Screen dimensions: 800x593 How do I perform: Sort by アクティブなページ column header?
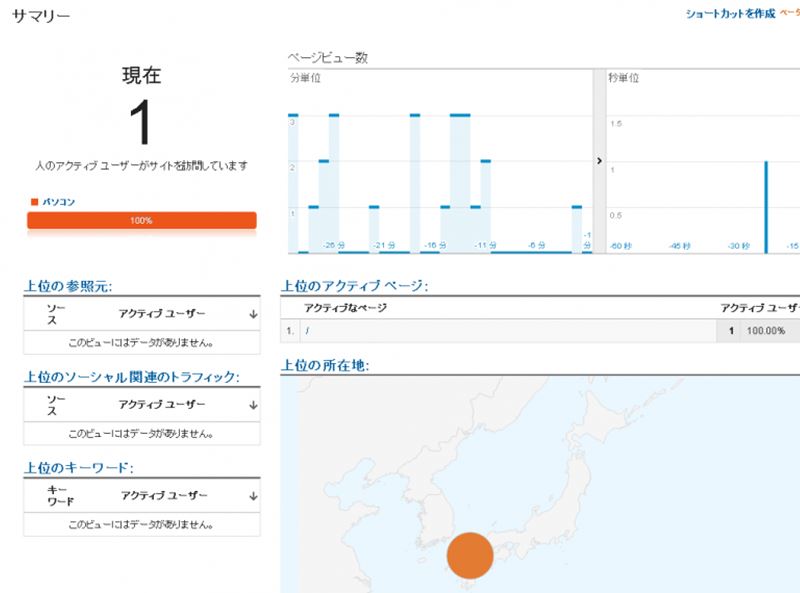click(345, 309)
